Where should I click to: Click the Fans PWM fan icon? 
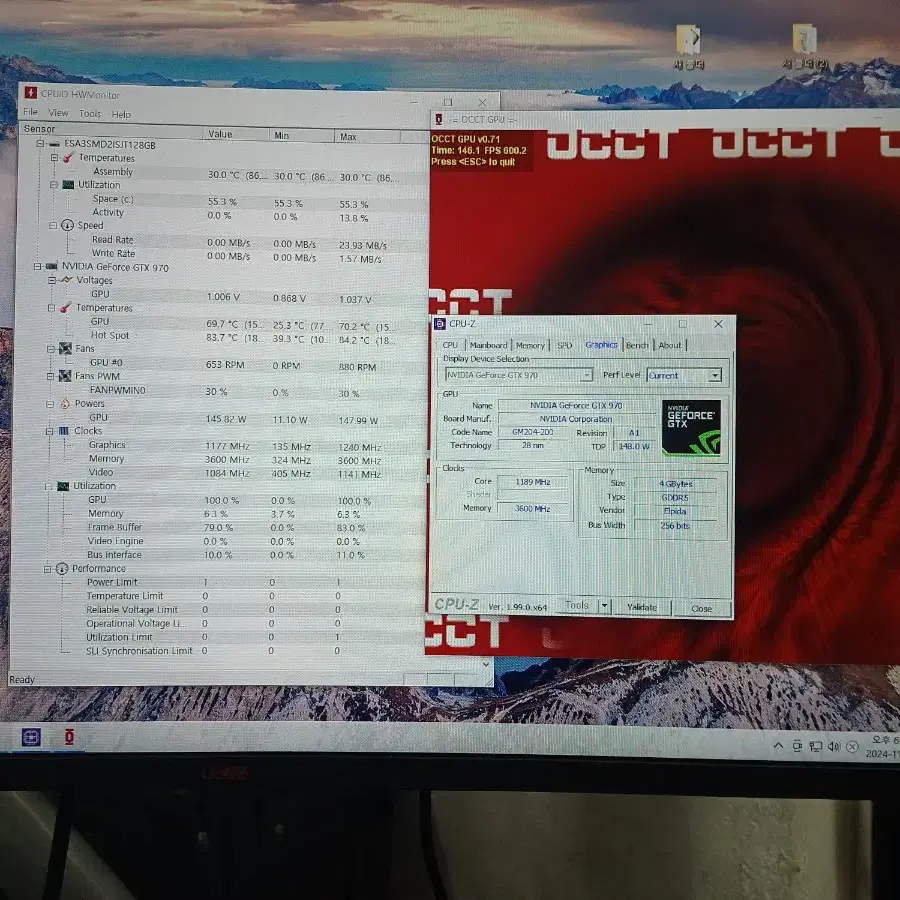click(65, 376)
